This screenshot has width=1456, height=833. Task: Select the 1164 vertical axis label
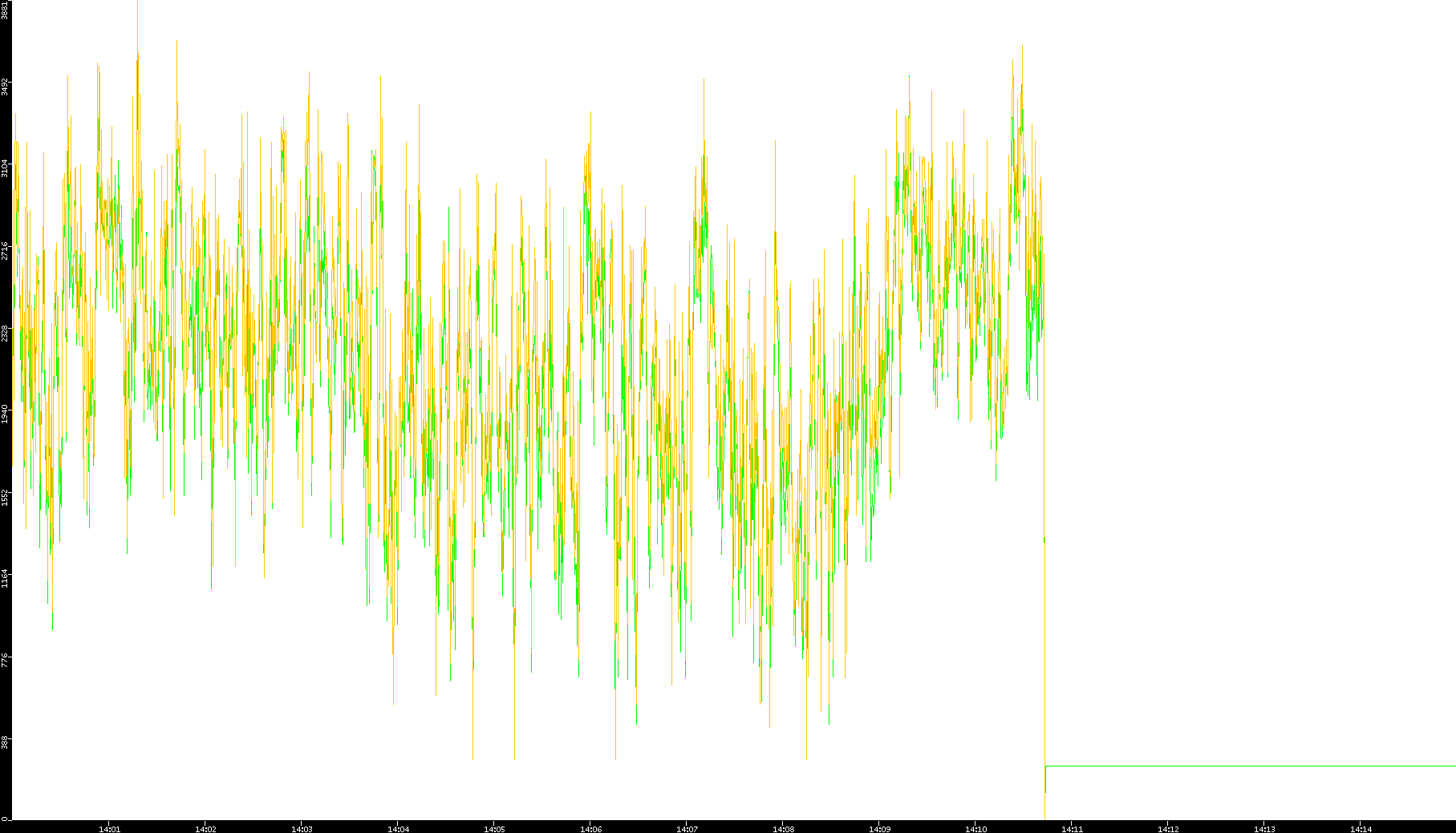[5, 578]
